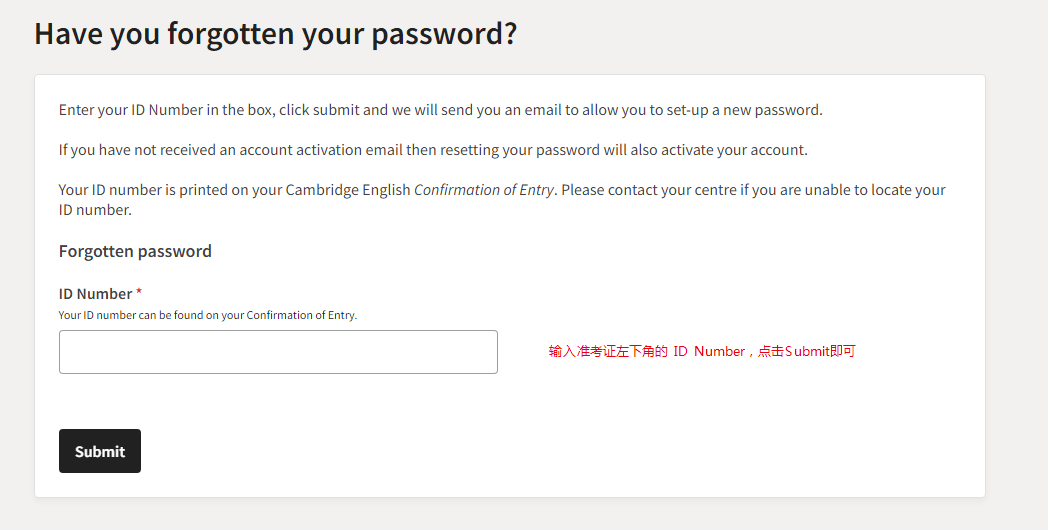Viewport: 1048px width, 530px height.
Task: Click the wrapped "ID number." line ending
Action: (x=95, y=210)
